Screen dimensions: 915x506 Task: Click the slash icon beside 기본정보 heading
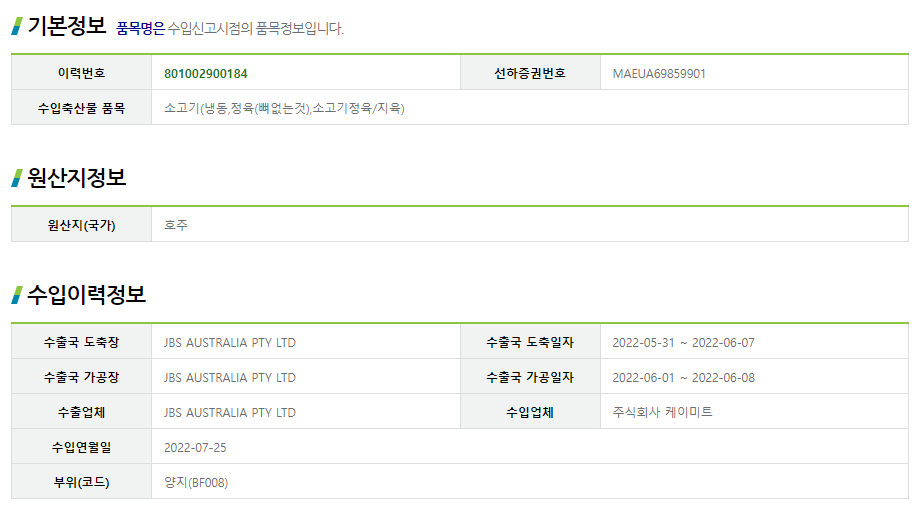17,26
